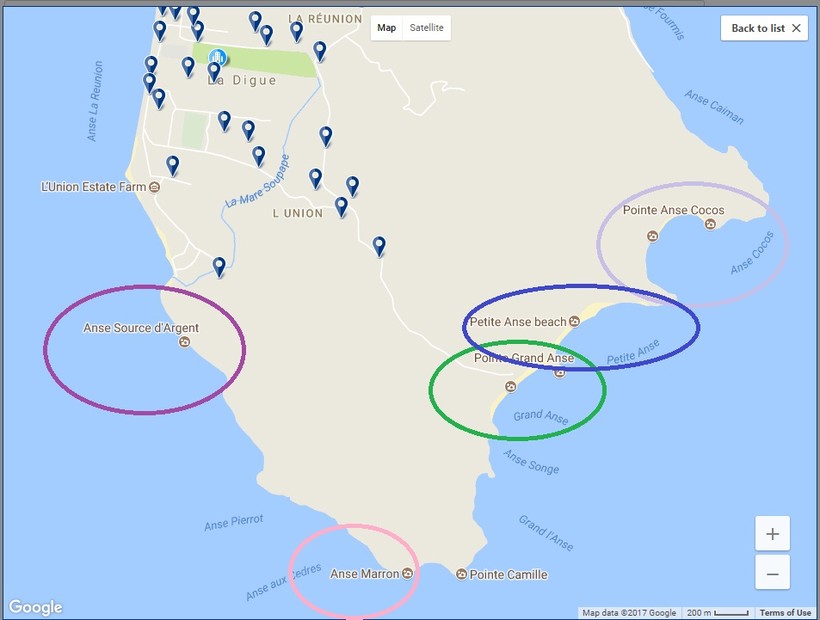Viewport: 820px width, 620px height.
Task: Click the Back to list button
Action: pyautogui.click(x=764, y=28)
